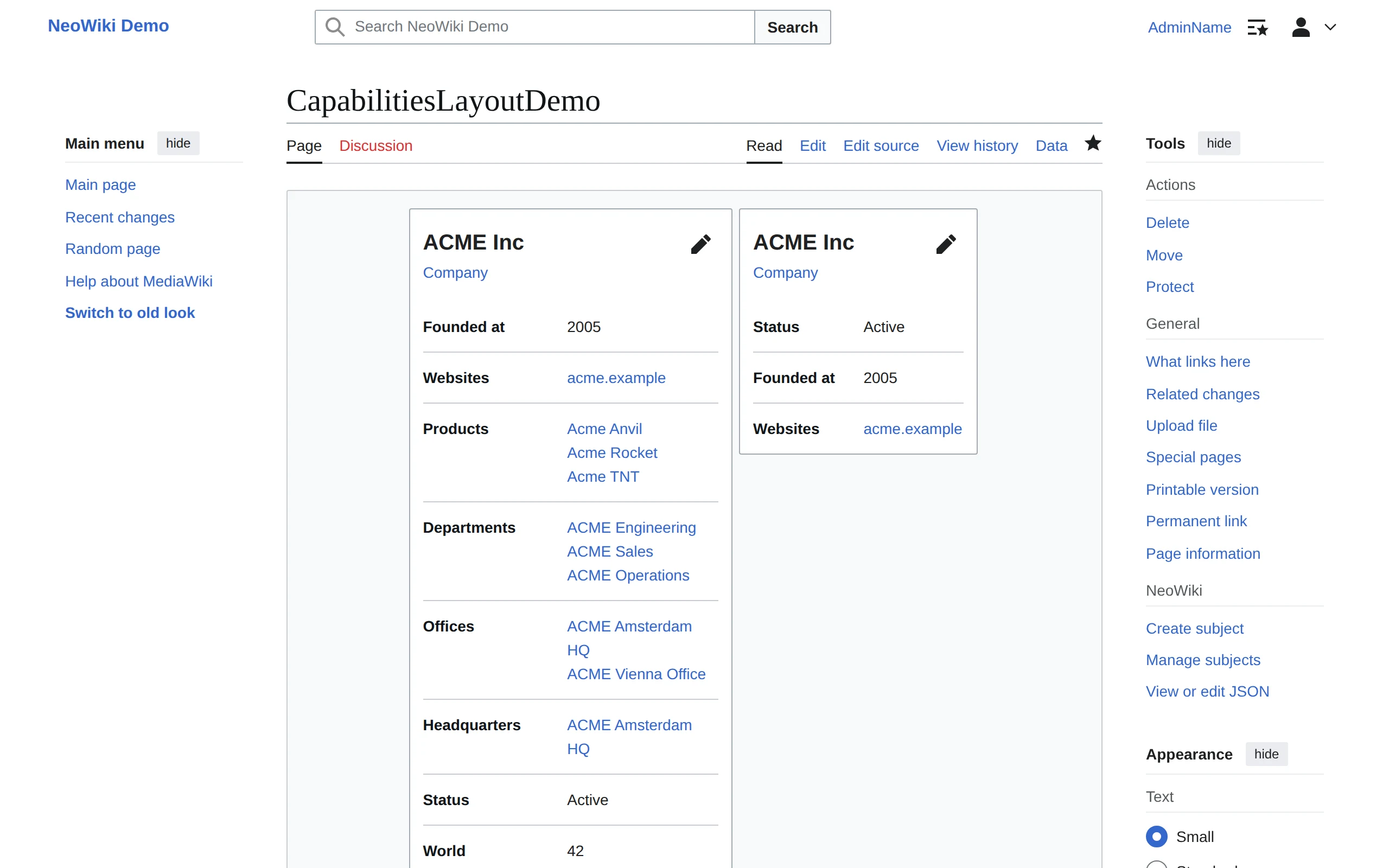Open the Acme Anvil product link
The height and width of the screenshot is (868, 1389).
pyautogui.click(x=604, y=429)
